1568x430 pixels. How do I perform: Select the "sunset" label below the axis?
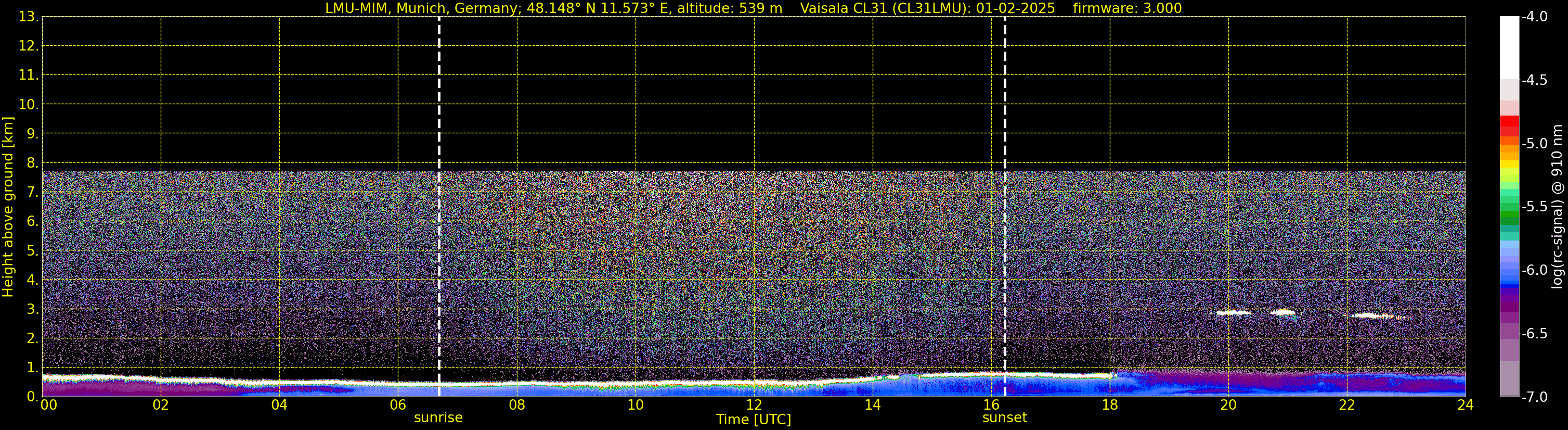tap(1004, 418)
